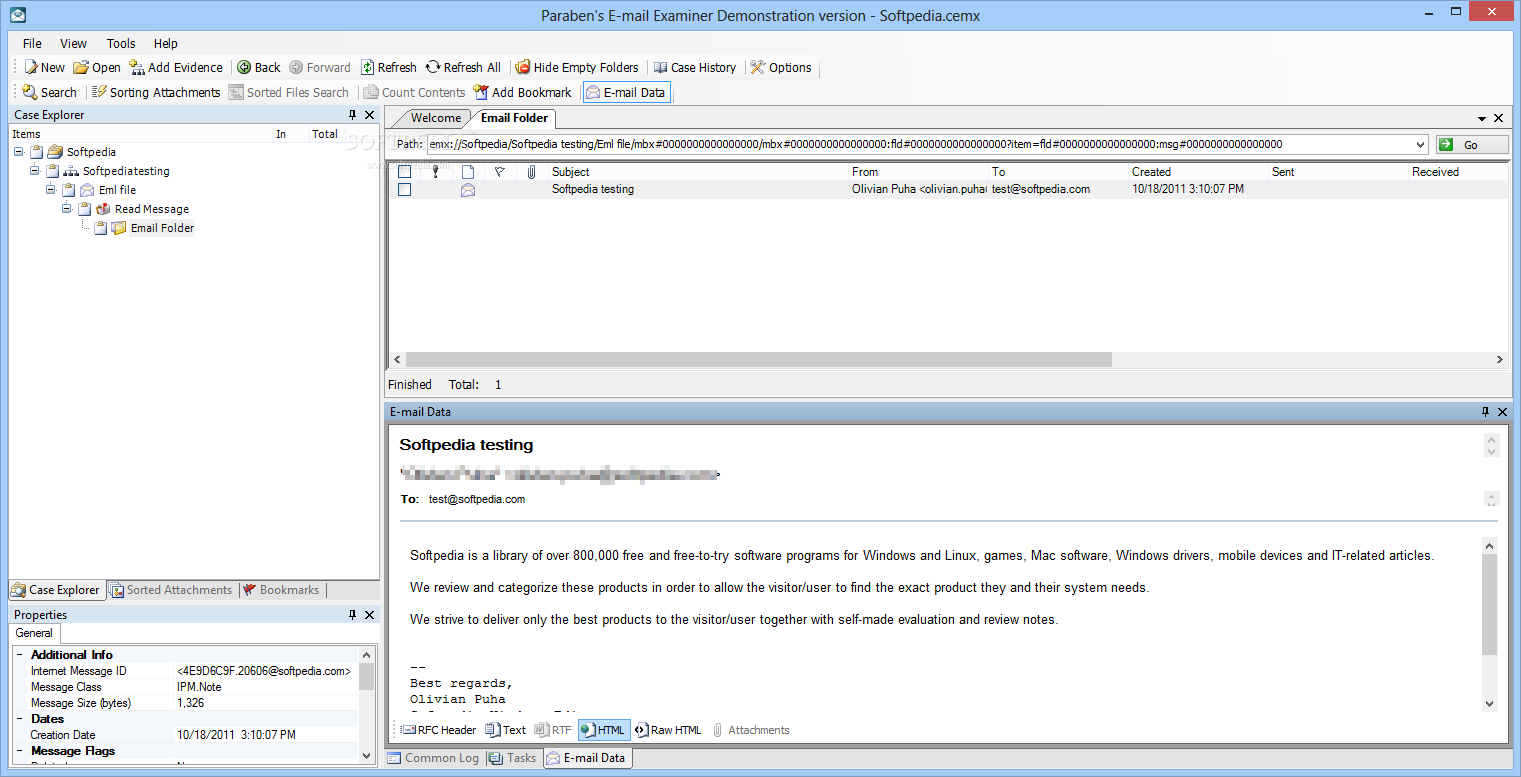Viewport: 1521px width, 777px height.
Task: Click the email body vertical scrollbar thumb
Action: pos(1489,605)
